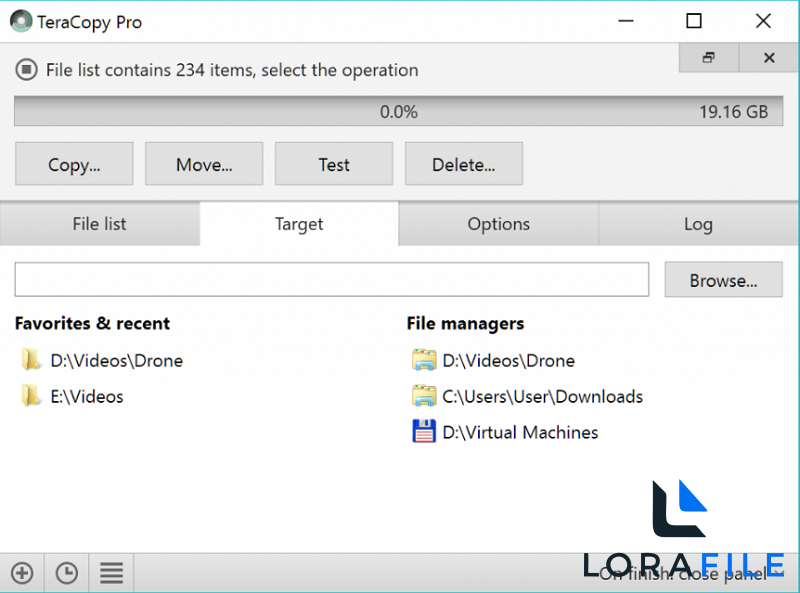The width and height of the screenshot is (800, 593).
Task: Click the TeraCopy Pro app icon
Action: click(x=21, y=21)
